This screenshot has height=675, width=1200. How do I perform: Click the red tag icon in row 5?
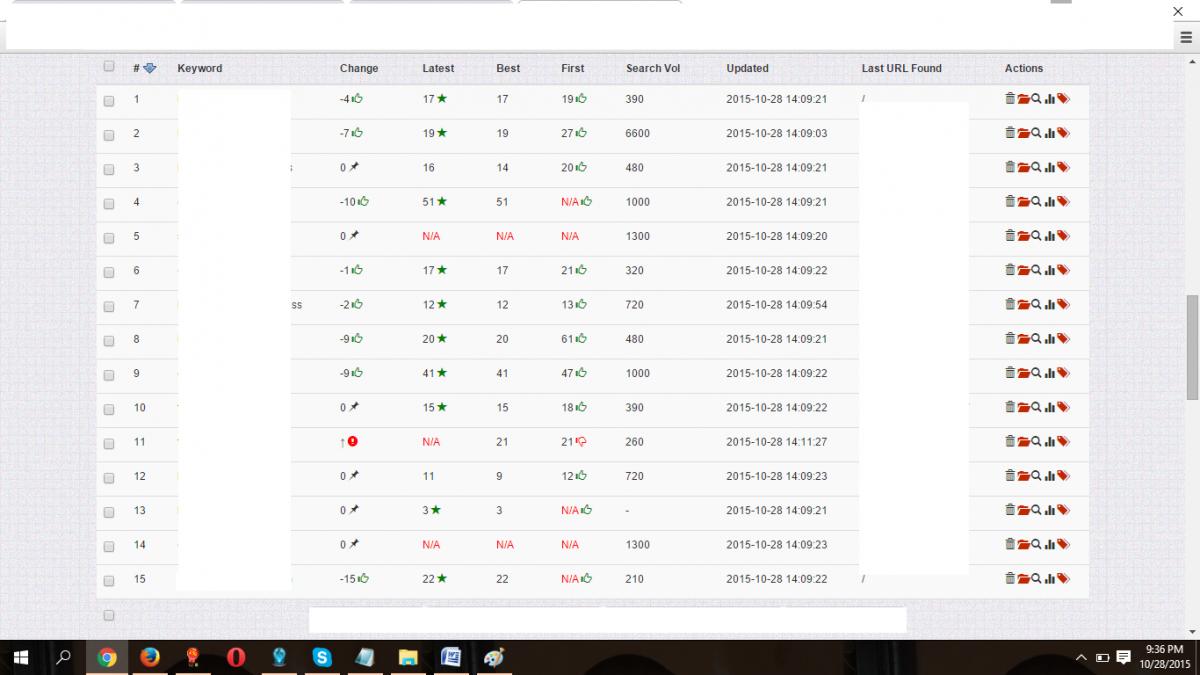click(1063, 236)
